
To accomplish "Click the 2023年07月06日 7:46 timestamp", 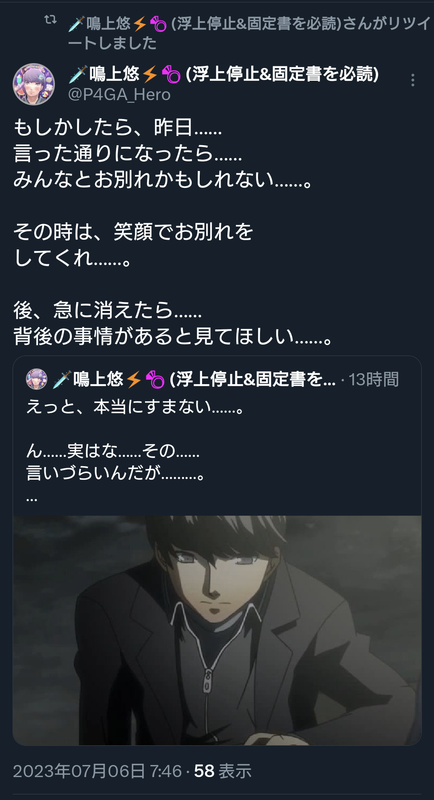I will coord(97,771).
